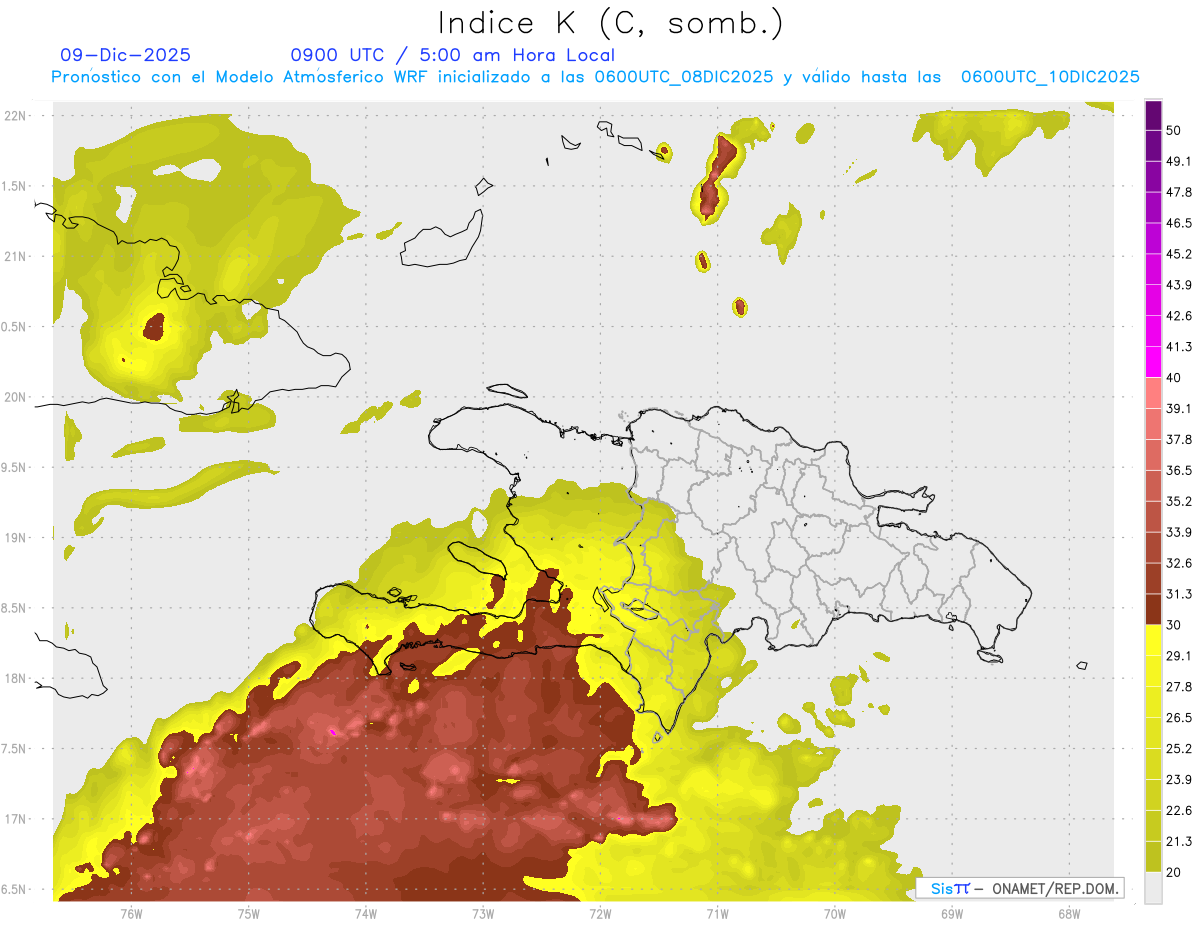Image resolution: width=1200 pixels, height=927 pixels.
Task: Click the color scale value '35.2'
Action: 1180,502
